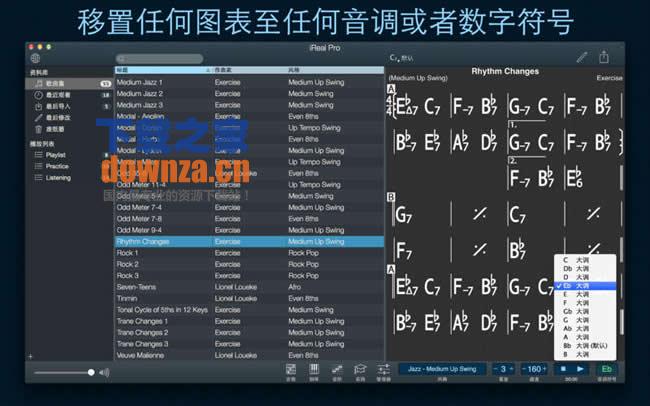Select the Veuve Malienne song row
The height and width of the screenshot is (406, 650).
click(x=249, y=355)
